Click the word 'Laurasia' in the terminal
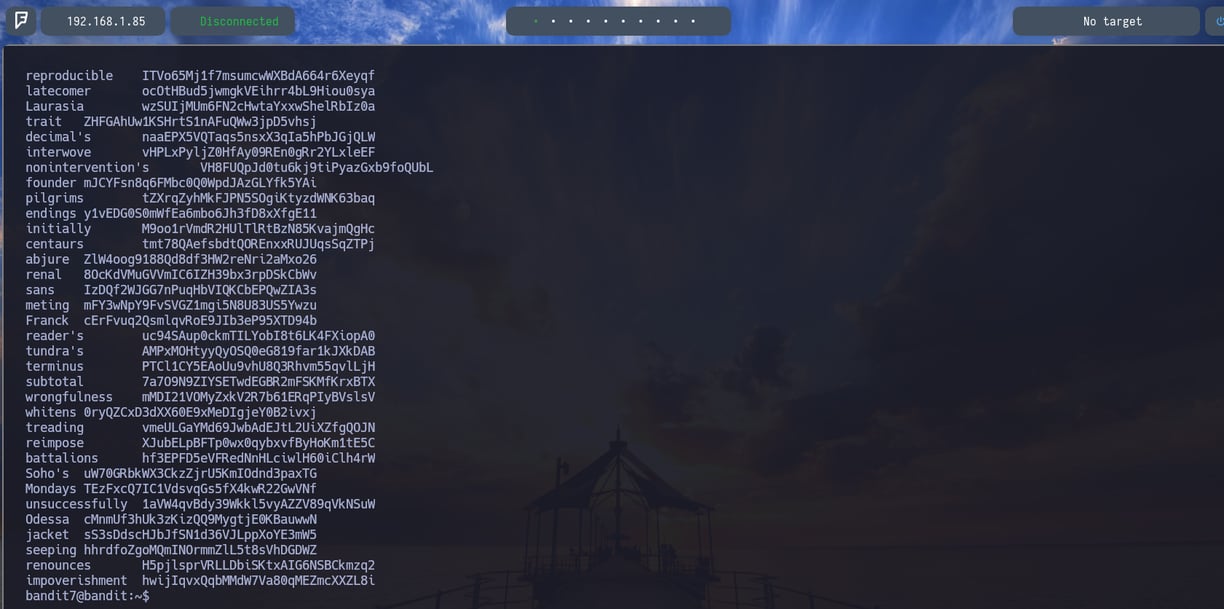 [x=55, y=106]
